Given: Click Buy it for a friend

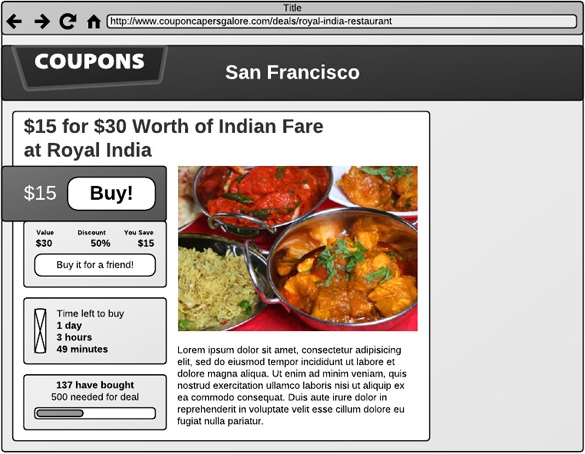Looking at the screenshot, I should click(95, 265).
